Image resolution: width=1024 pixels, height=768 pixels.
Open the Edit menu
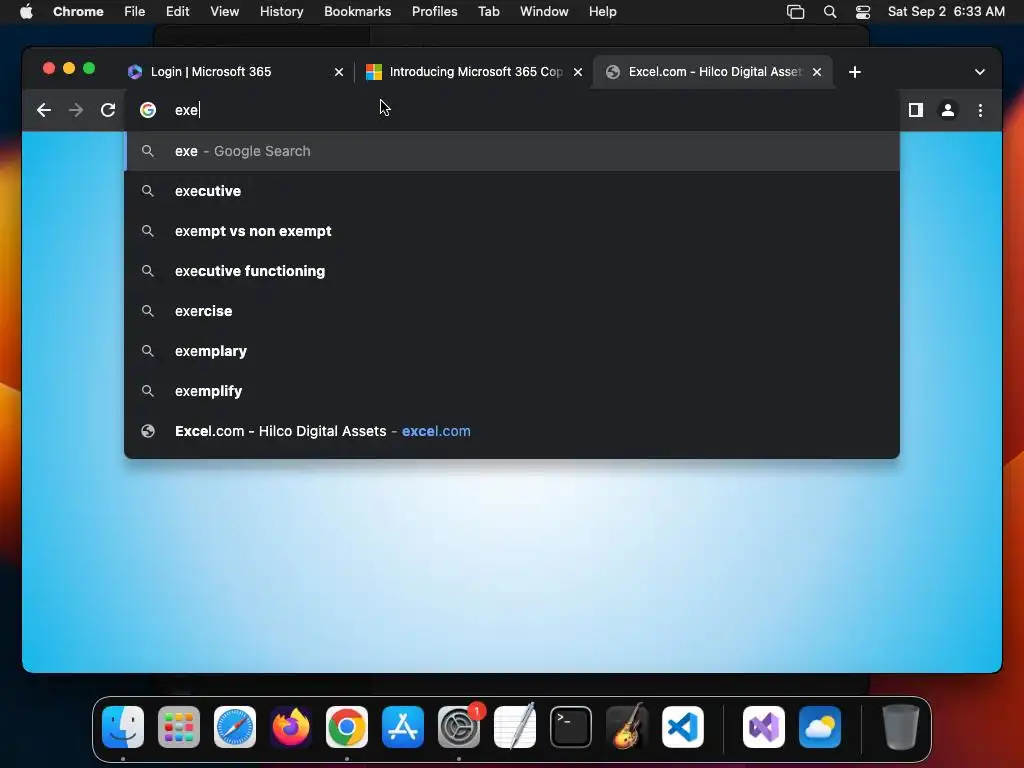177,12
